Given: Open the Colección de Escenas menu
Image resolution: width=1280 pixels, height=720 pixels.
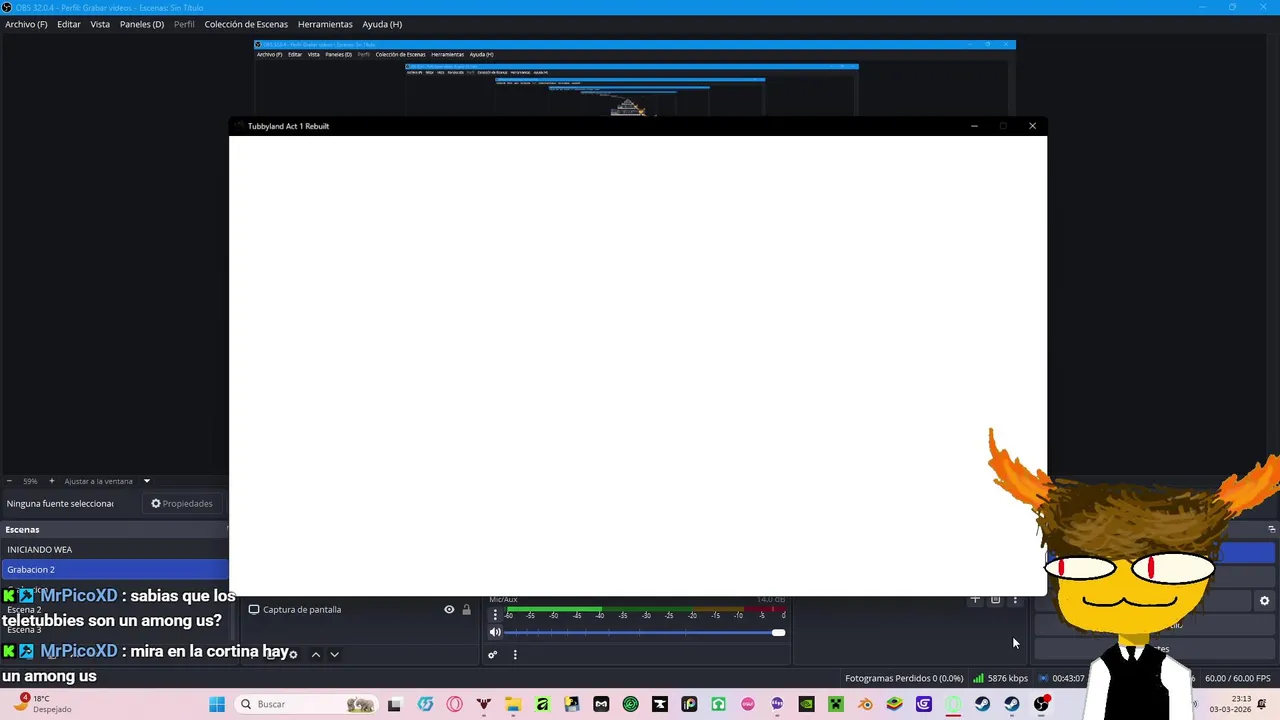Looking at the screenshot, I should pos(246,24).
